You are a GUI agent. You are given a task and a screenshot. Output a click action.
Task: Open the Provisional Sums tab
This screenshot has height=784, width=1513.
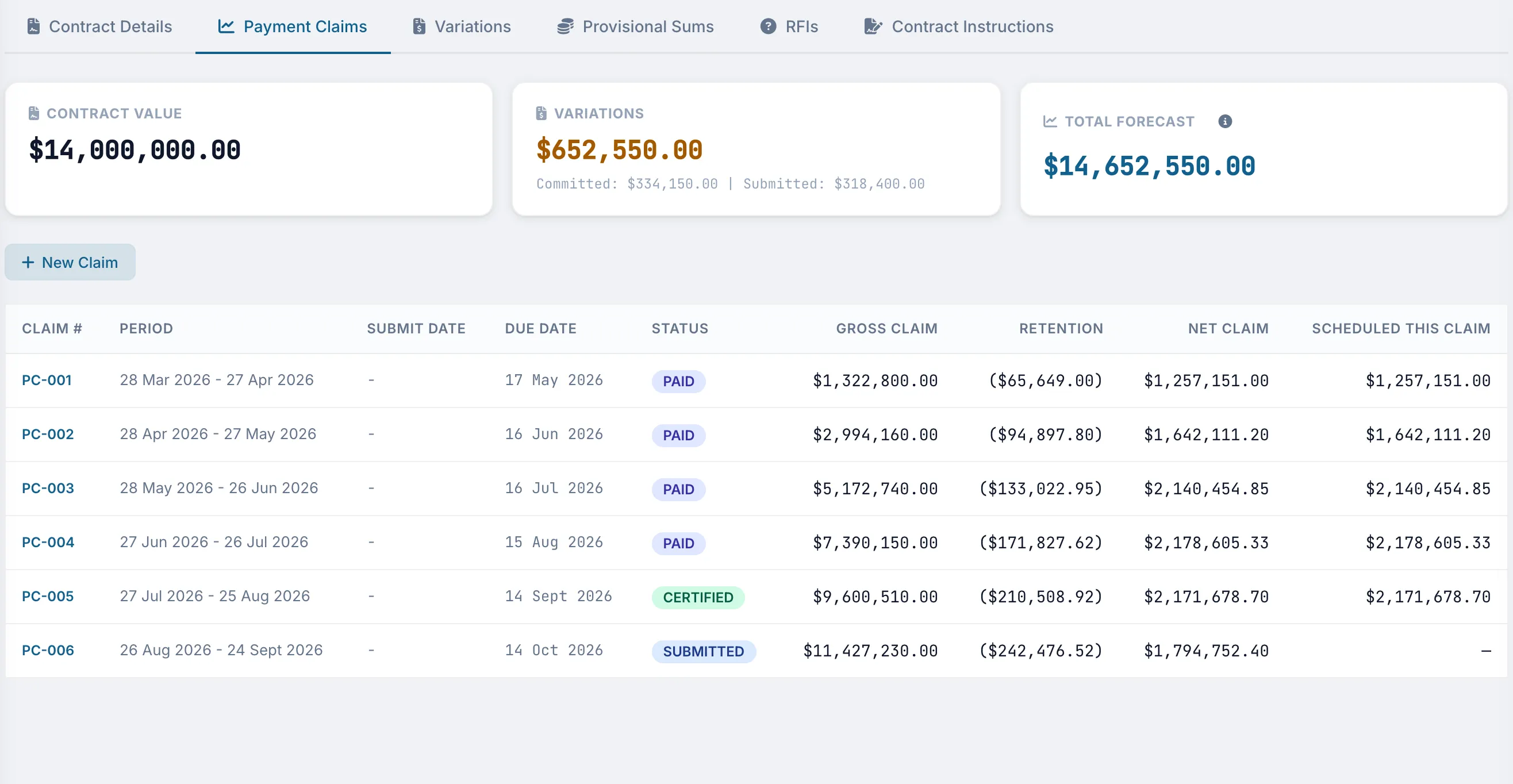pos(635,26)
